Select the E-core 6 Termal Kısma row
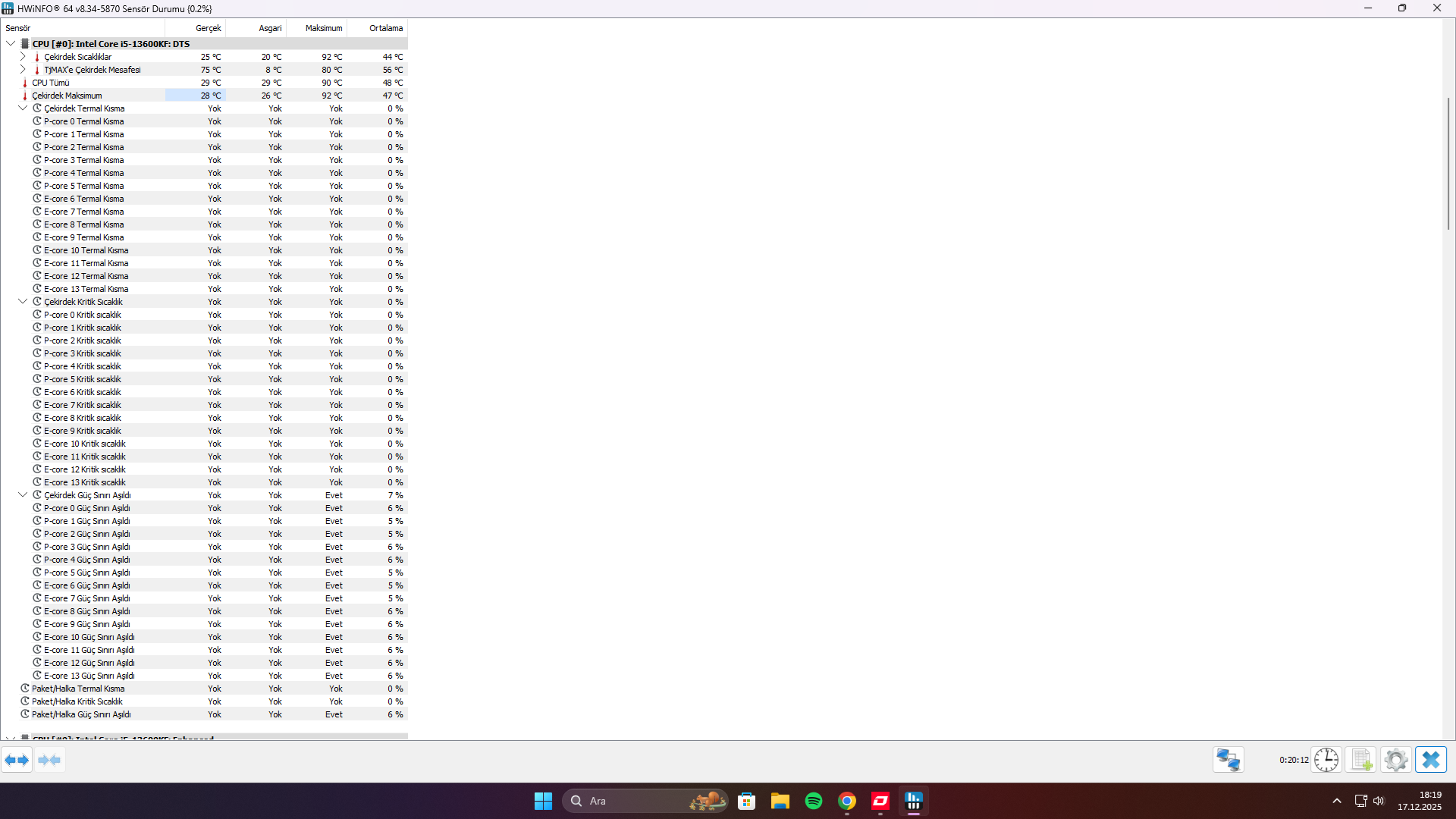Screen dimensions: 1456x819 pos(204,199)
